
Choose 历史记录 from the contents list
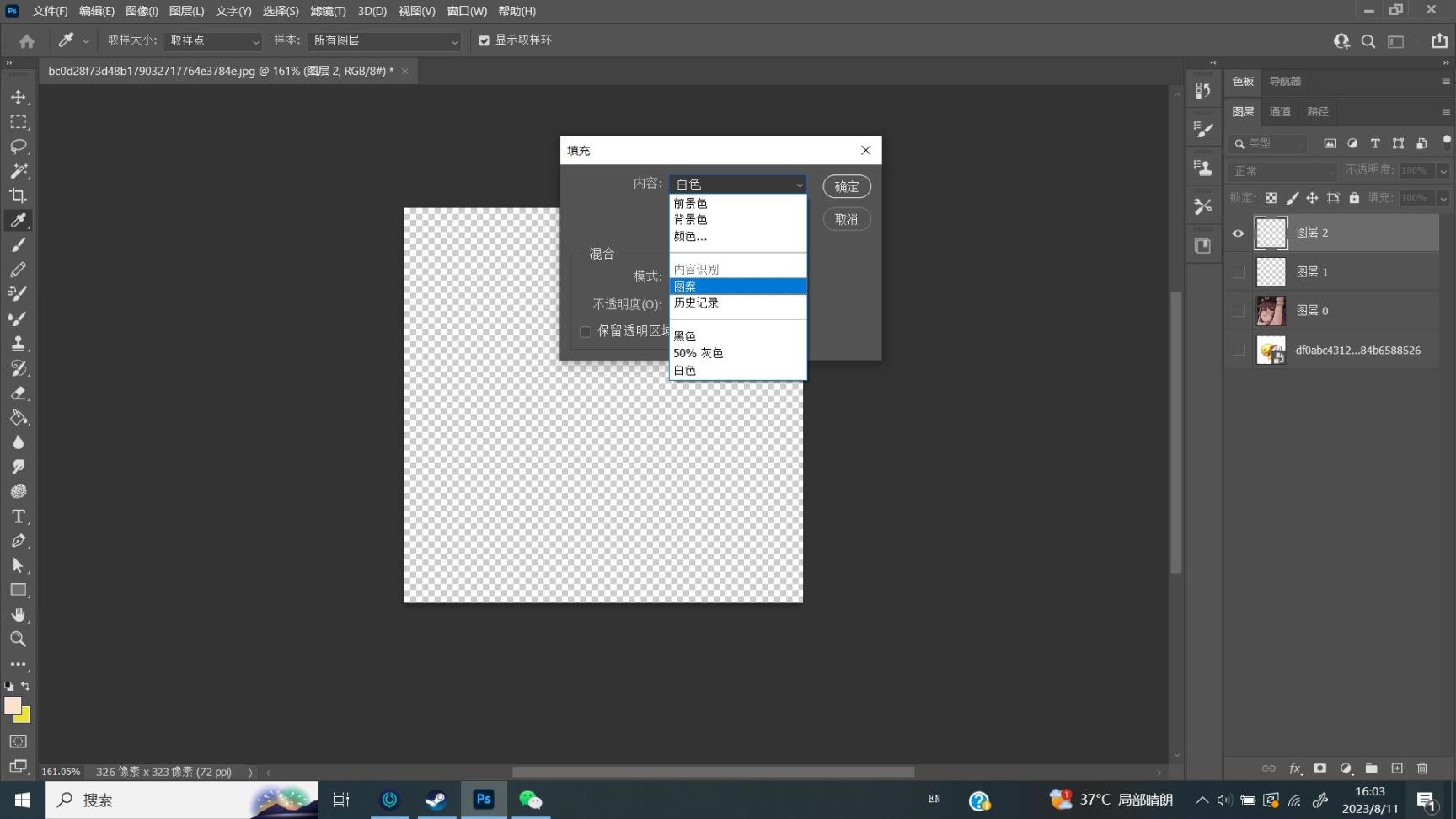738,302
